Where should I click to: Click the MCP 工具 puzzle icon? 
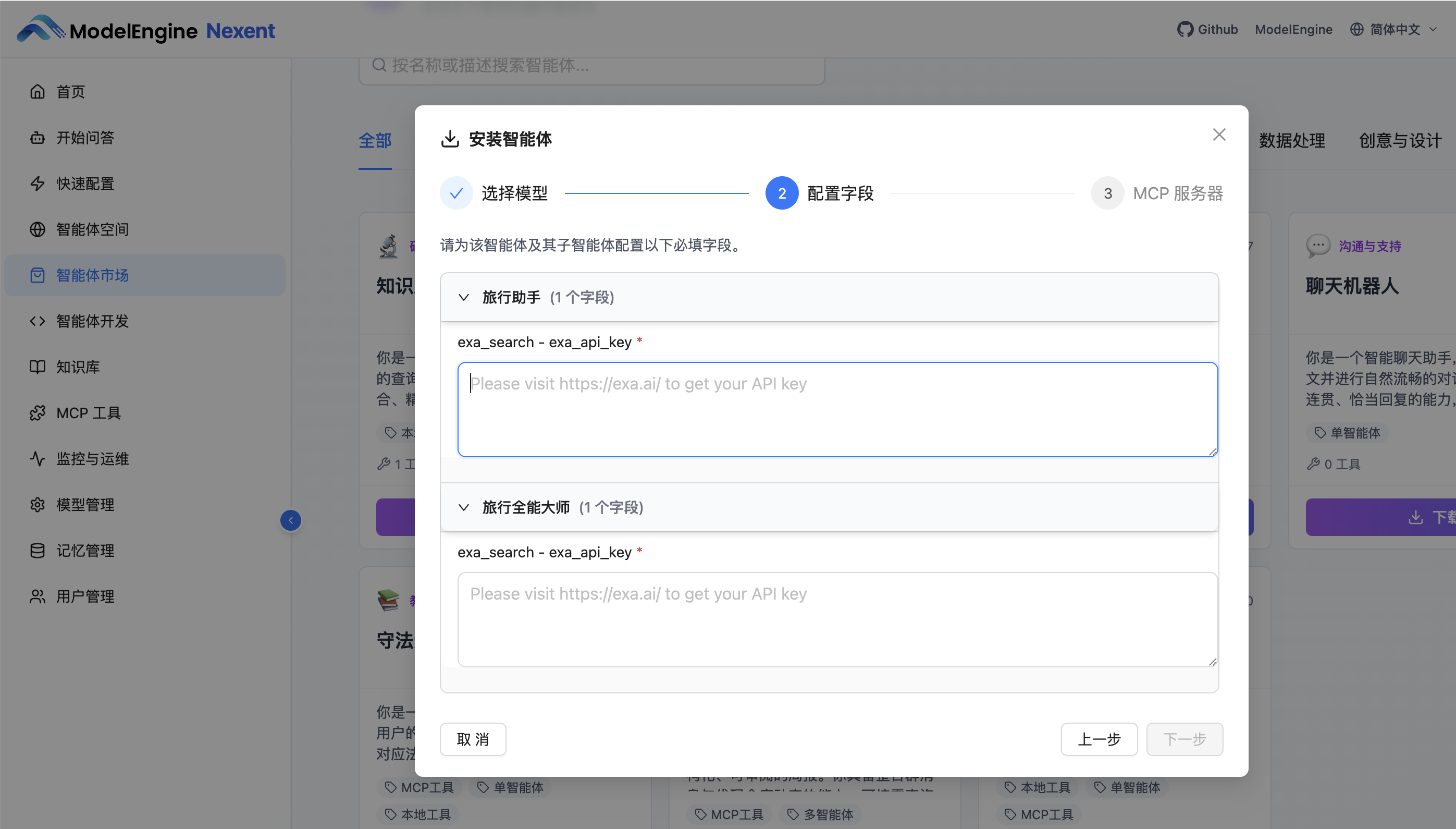[38, 413]
